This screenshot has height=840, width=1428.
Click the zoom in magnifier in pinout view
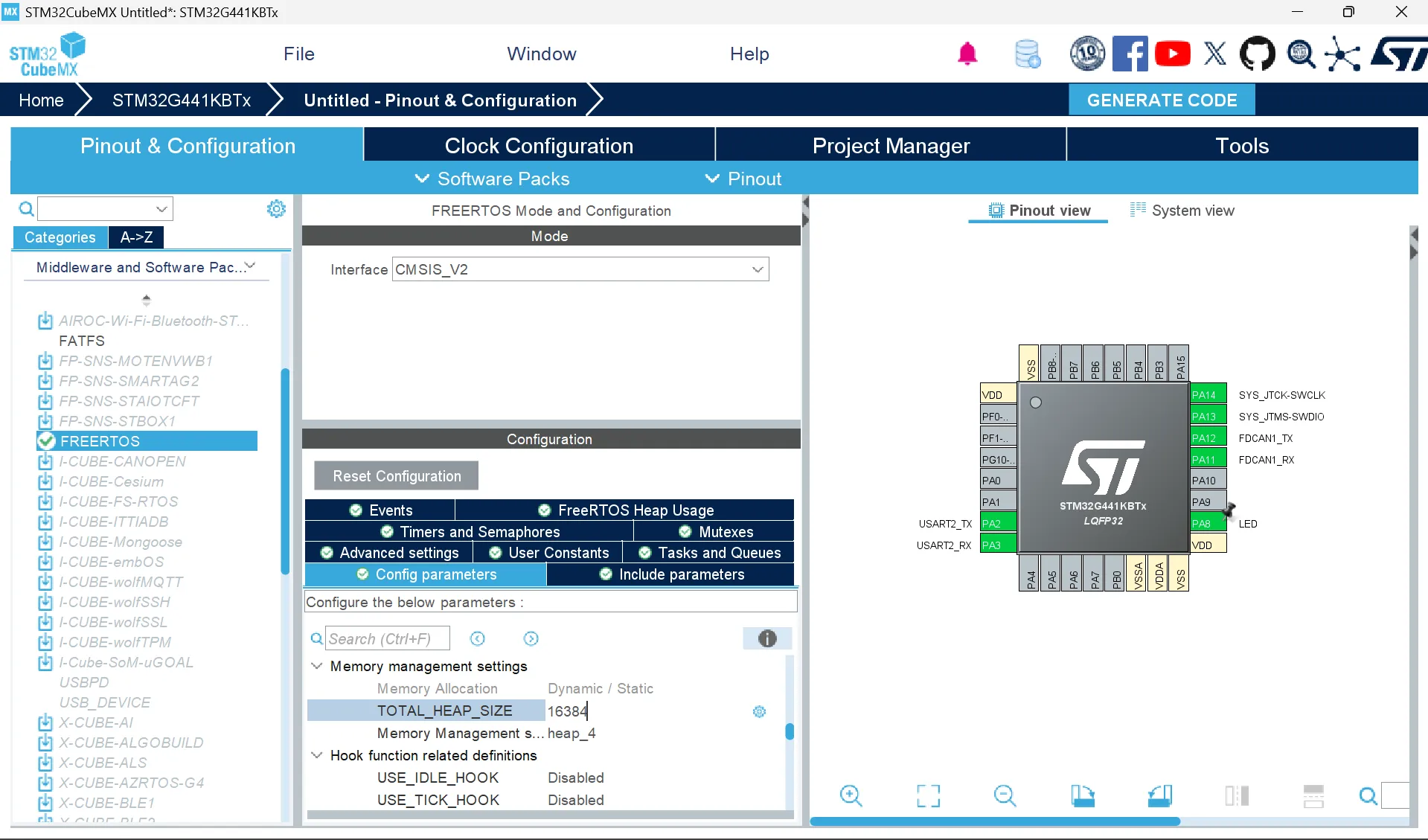click(x=851, y=795)
